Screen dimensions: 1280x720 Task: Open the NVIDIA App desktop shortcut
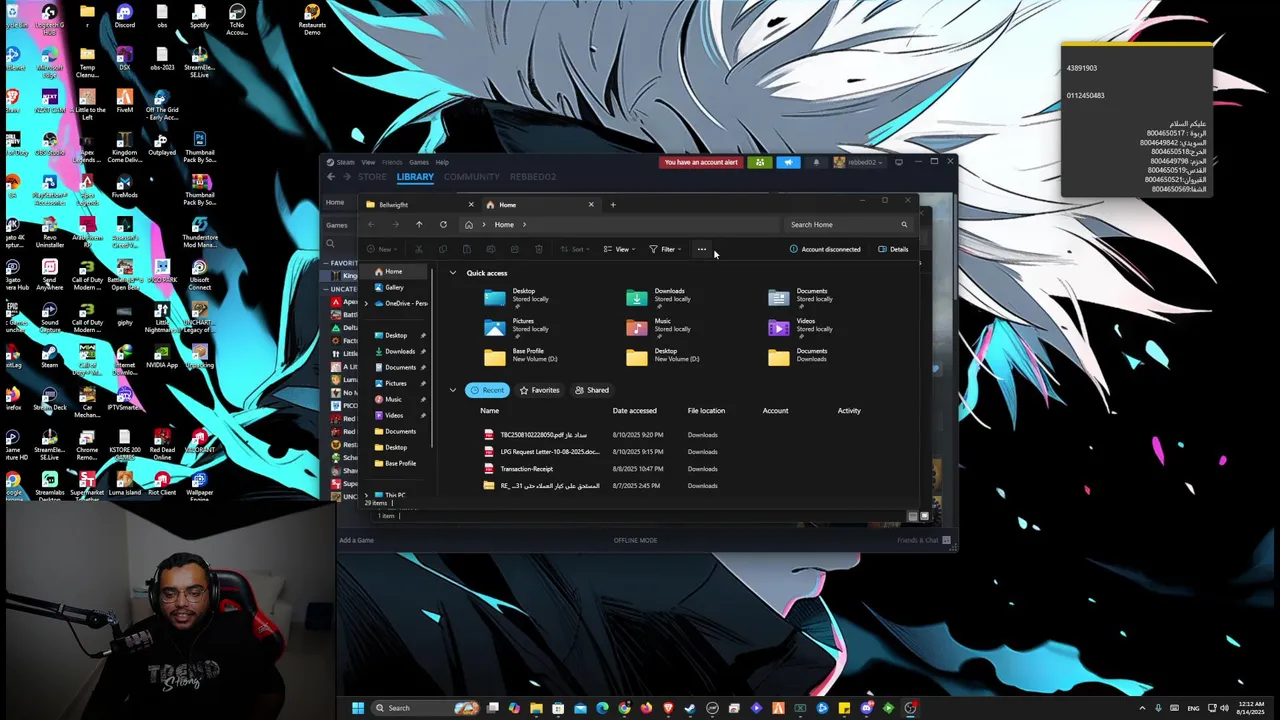[x=162, y=357]
